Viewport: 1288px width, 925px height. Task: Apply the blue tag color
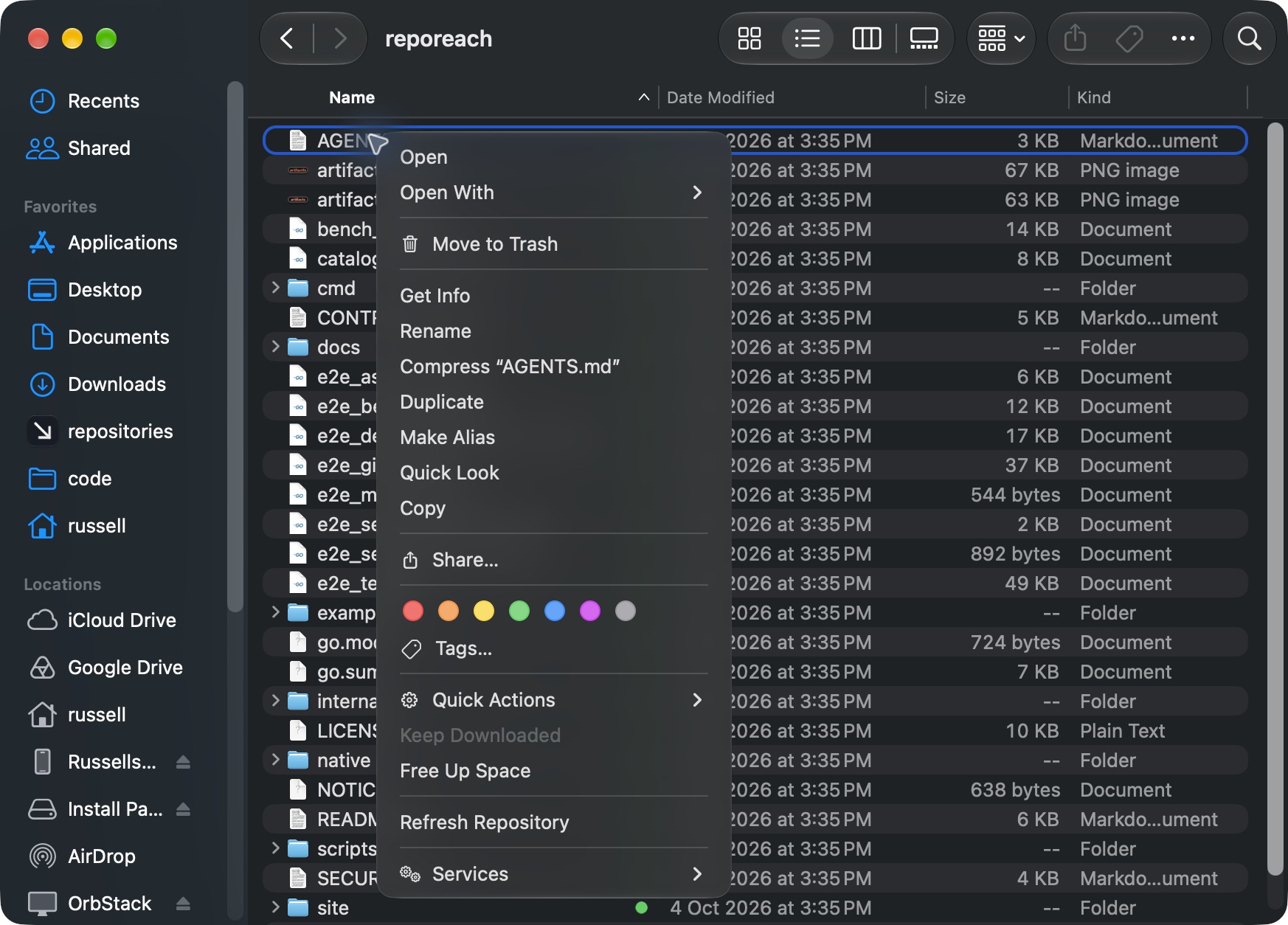(555, 611)
